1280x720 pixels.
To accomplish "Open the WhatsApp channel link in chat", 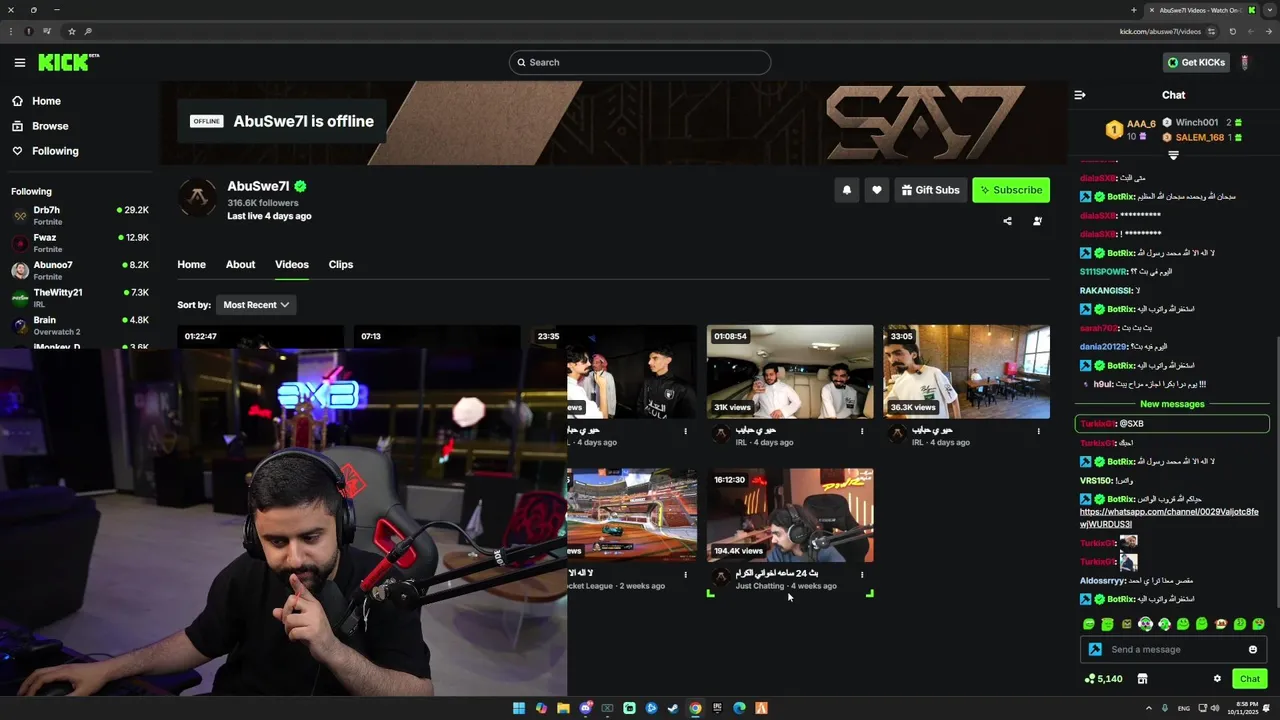I will [x=1169, y=518].
